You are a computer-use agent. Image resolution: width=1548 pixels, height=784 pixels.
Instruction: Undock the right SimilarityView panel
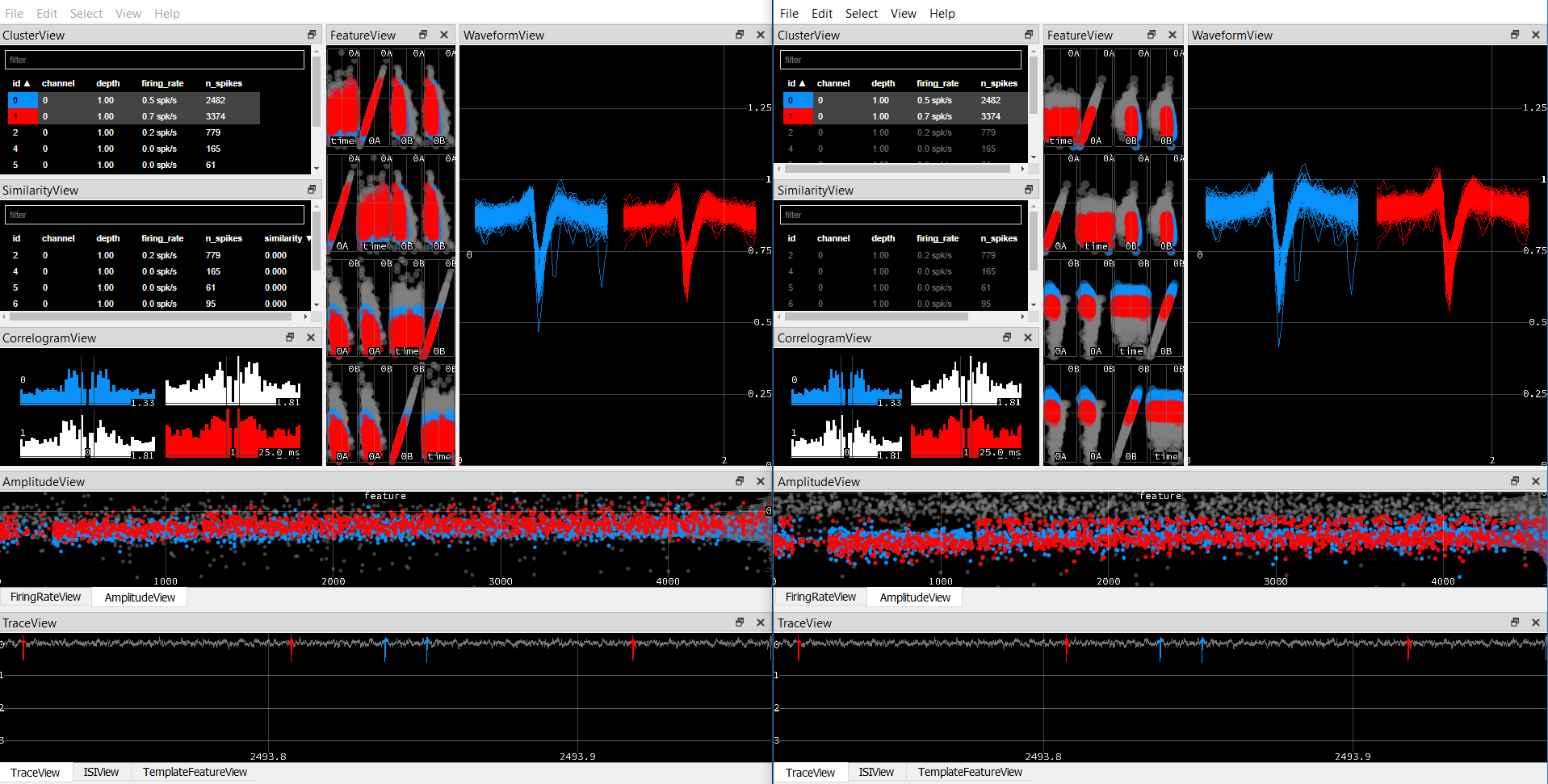coord(1029,189)
